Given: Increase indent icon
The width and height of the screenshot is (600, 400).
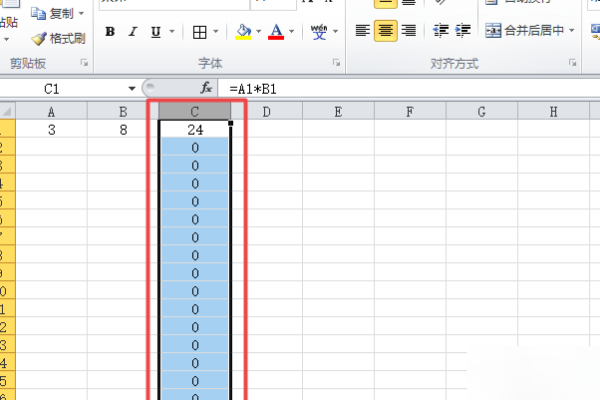Looking at the screenshot, I should (463, 31).
